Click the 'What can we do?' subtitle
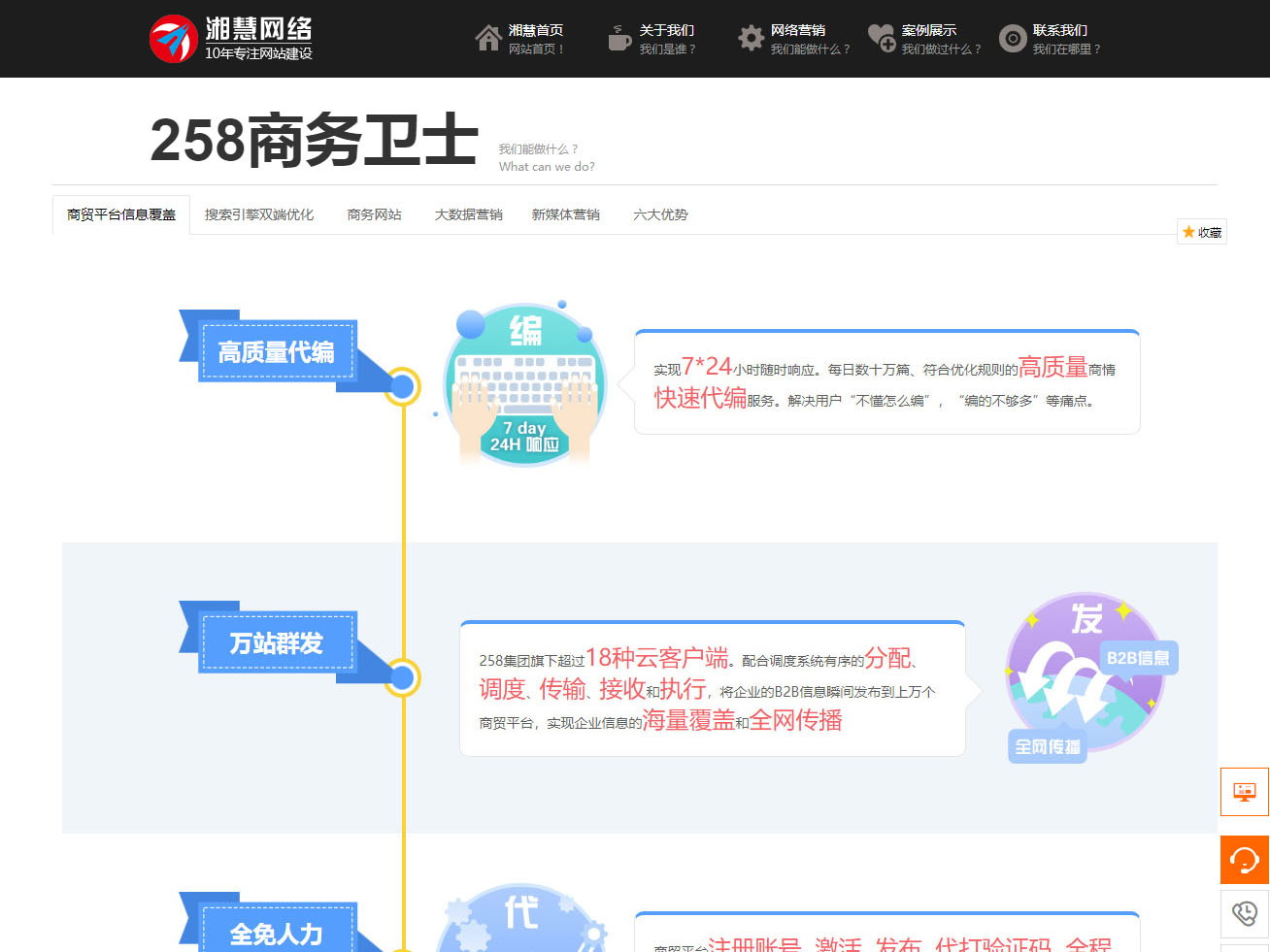 pyautogui.click(x=547, y=167)
